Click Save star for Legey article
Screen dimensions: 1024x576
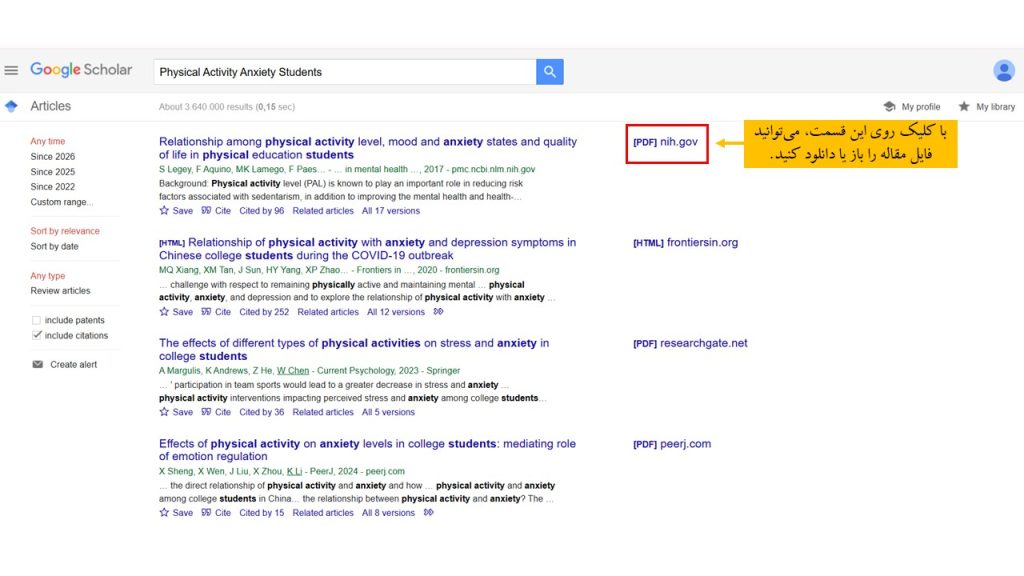164,210
